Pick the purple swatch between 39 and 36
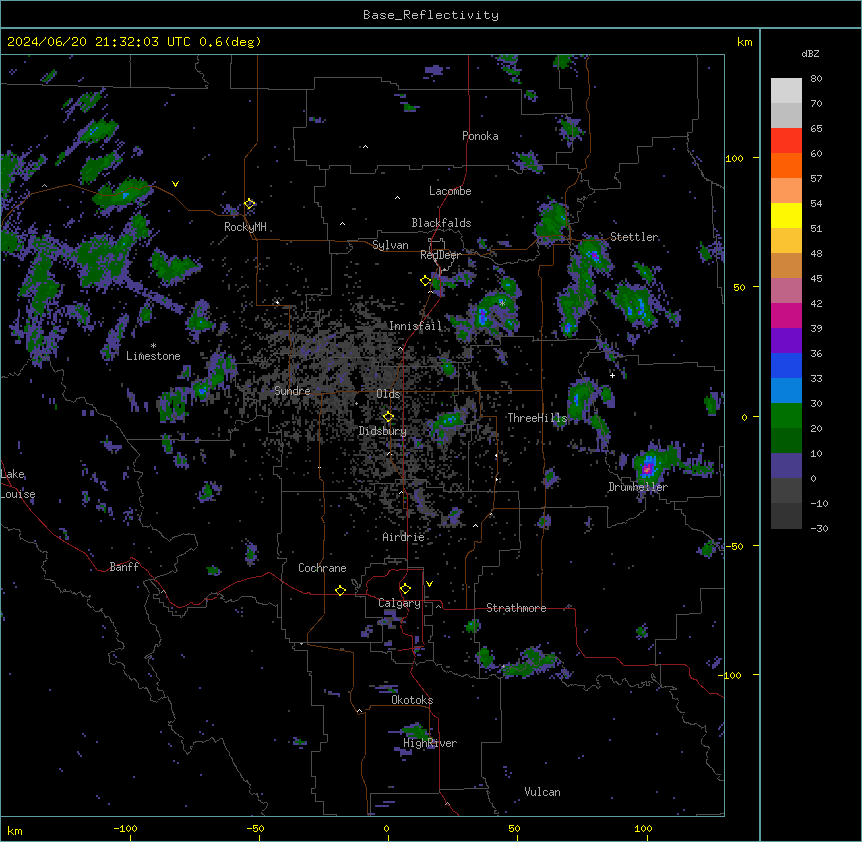Viewport: 862px width, 842px height. click(786, 341)
